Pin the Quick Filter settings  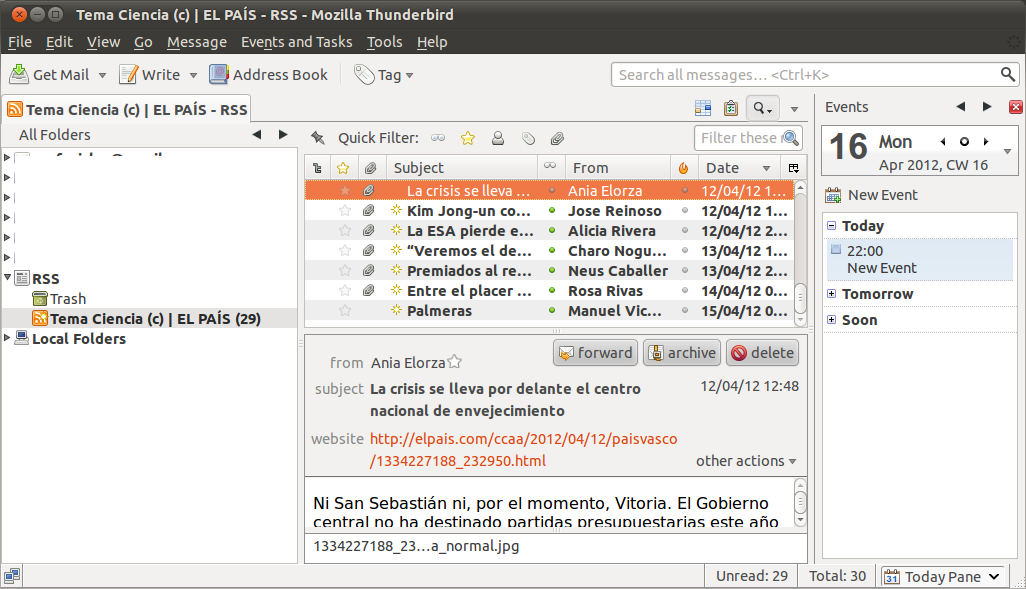pos(318,138)
